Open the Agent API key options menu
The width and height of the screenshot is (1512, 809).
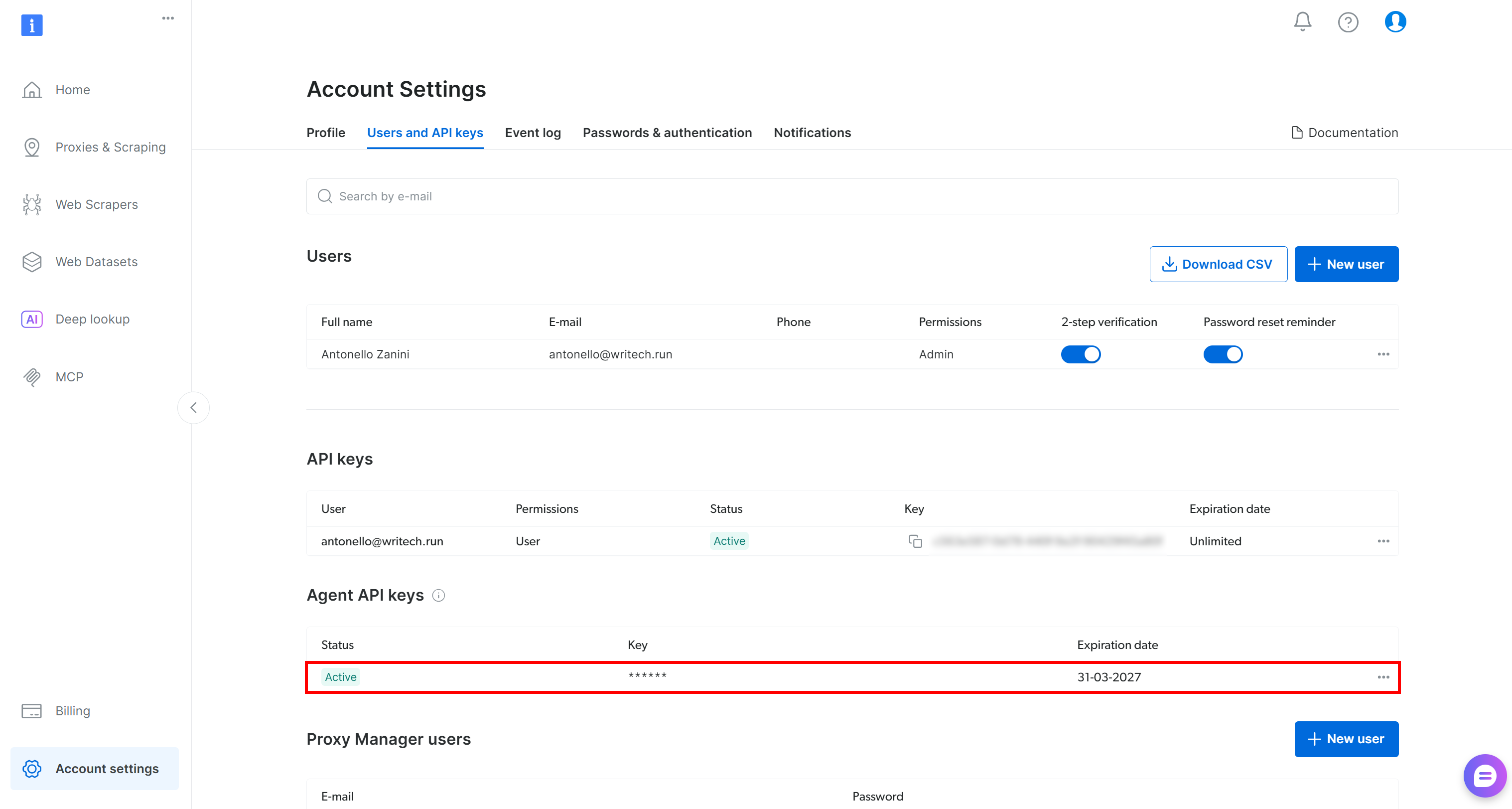pyautogui.click(x=1384, y=677)
